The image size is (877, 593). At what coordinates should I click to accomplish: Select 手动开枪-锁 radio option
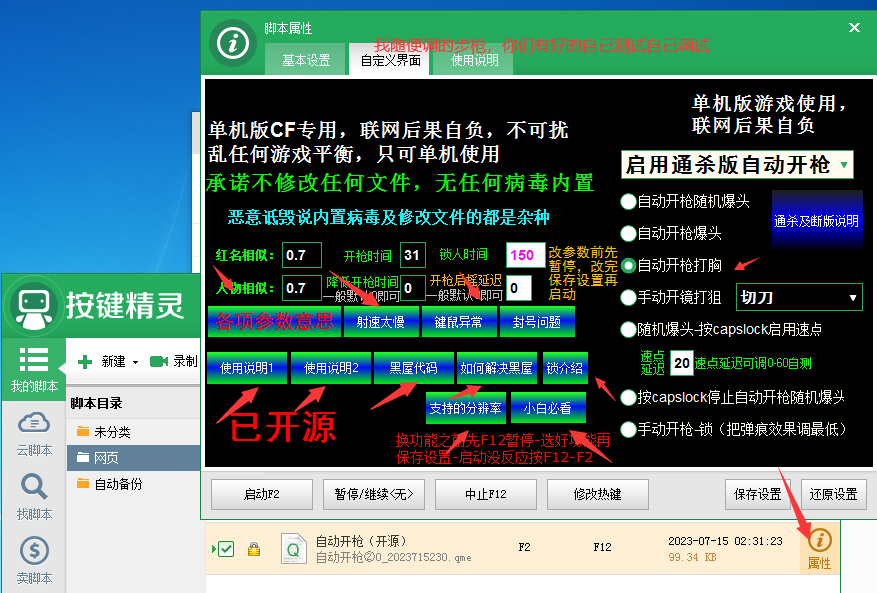tap(628, 429)
